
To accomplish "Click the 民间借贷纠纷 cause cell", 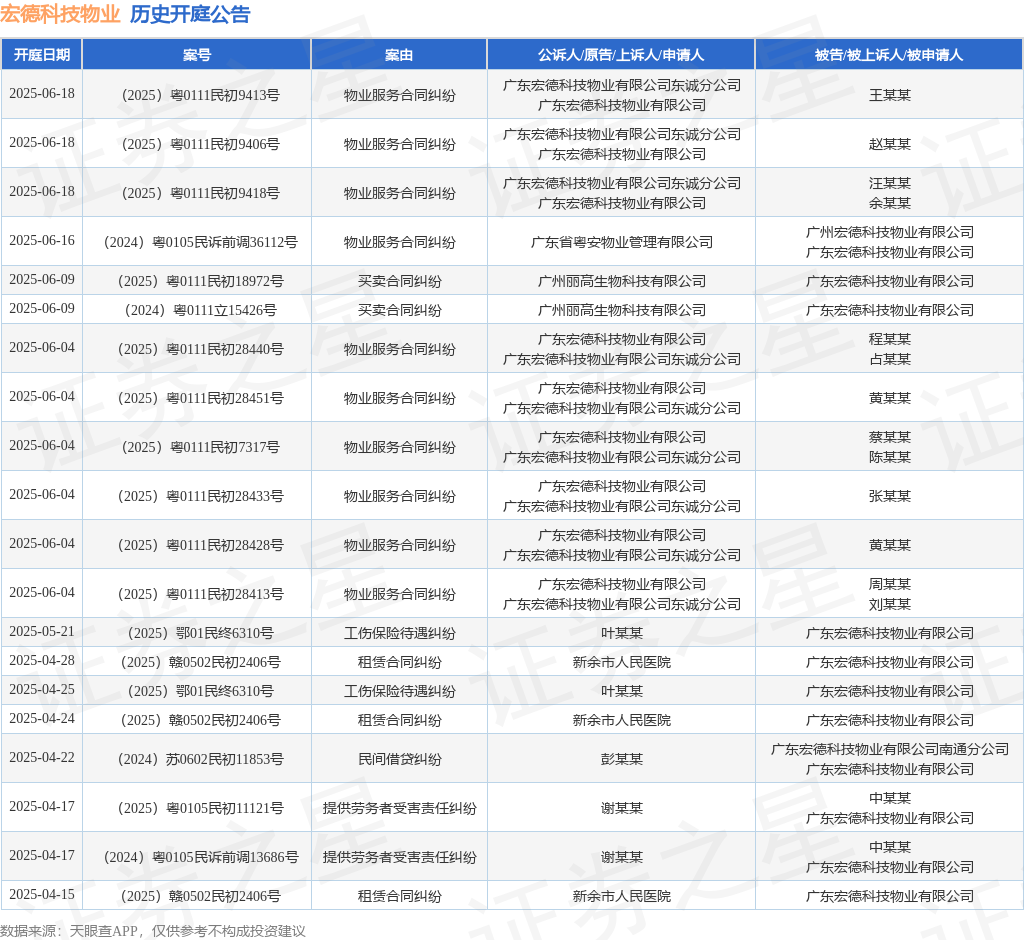I will 400,759.
